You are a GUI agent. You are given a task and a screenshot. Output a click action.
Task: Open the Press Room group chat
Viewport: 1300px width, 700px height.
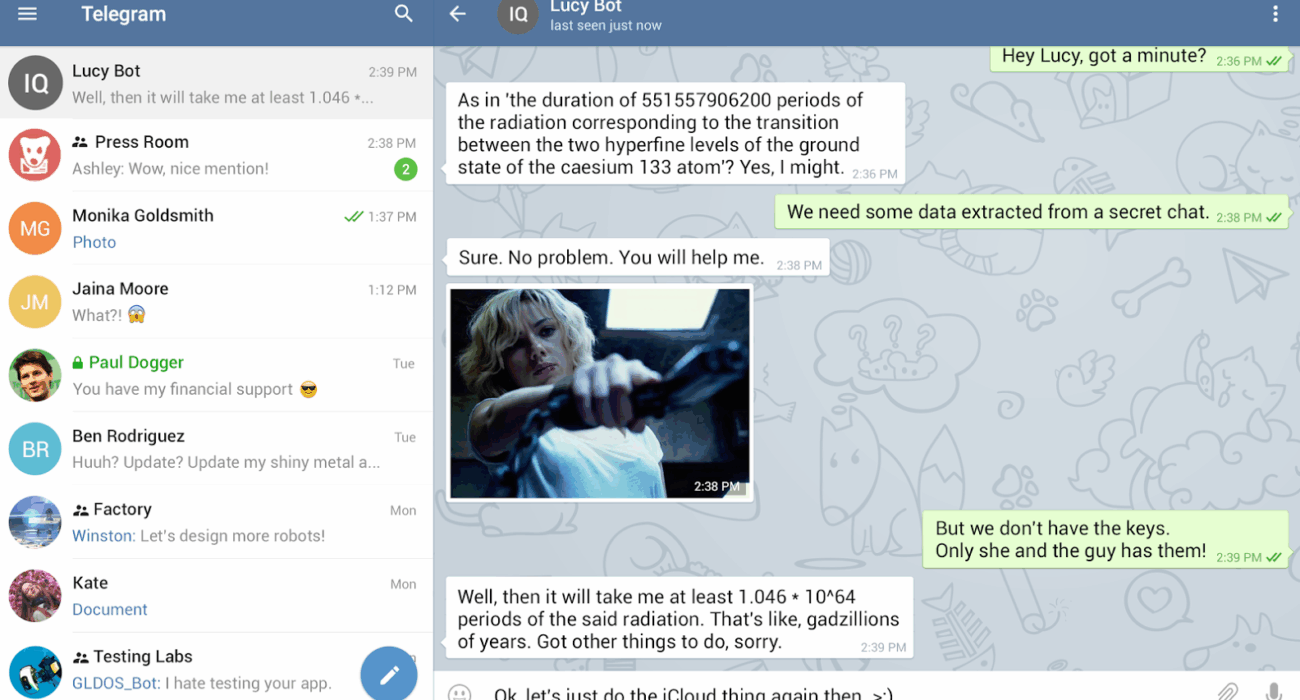click(216, 155)
